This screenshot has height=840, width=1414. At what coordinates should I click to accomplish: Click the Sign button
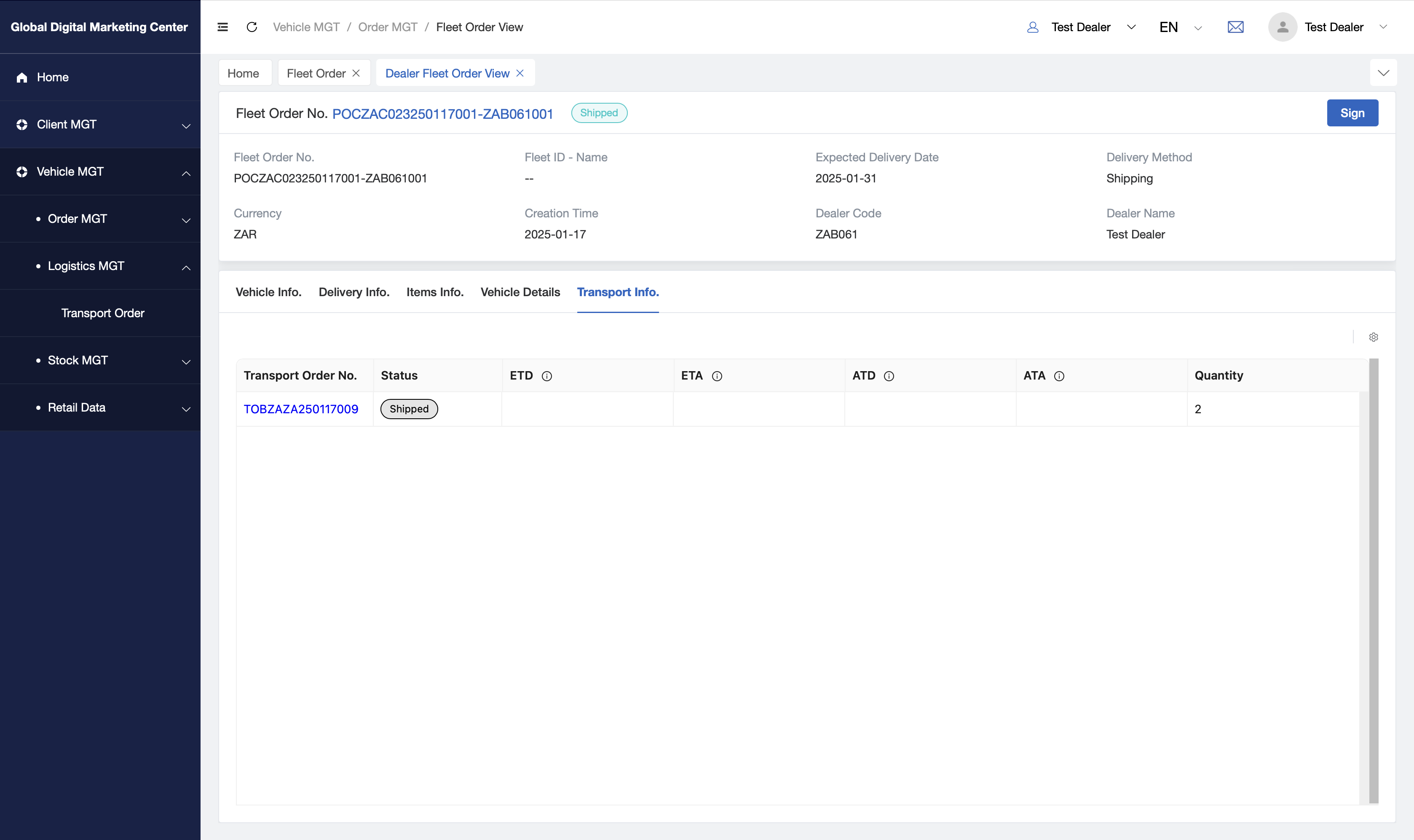(1352, 113)
